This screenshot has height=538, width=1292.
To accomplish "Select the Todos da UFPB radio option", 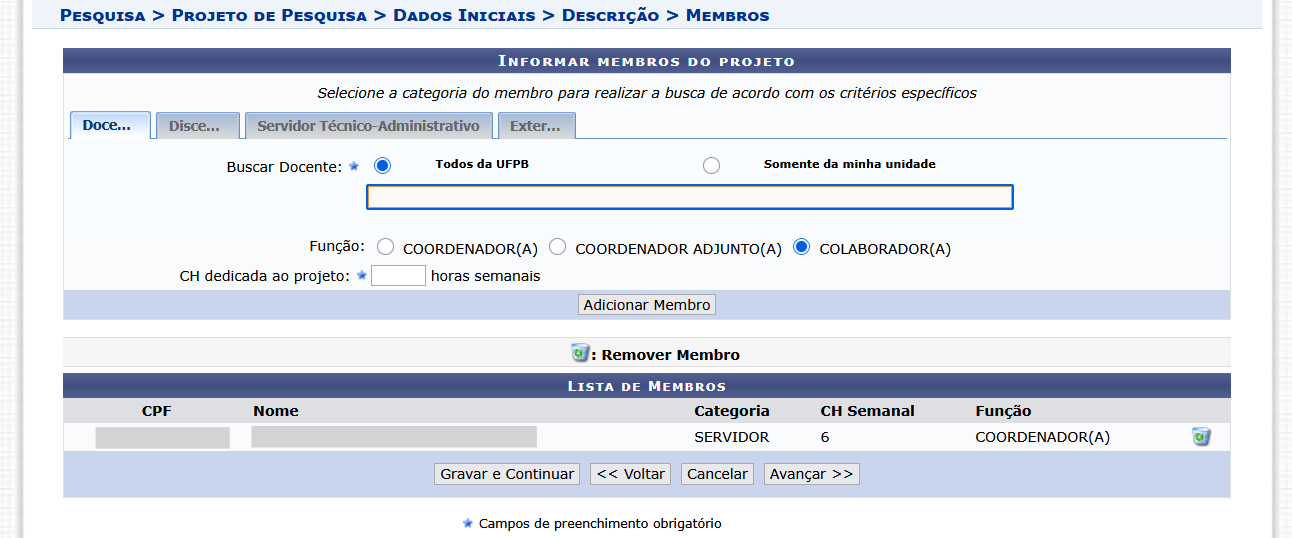I will 382,166.
